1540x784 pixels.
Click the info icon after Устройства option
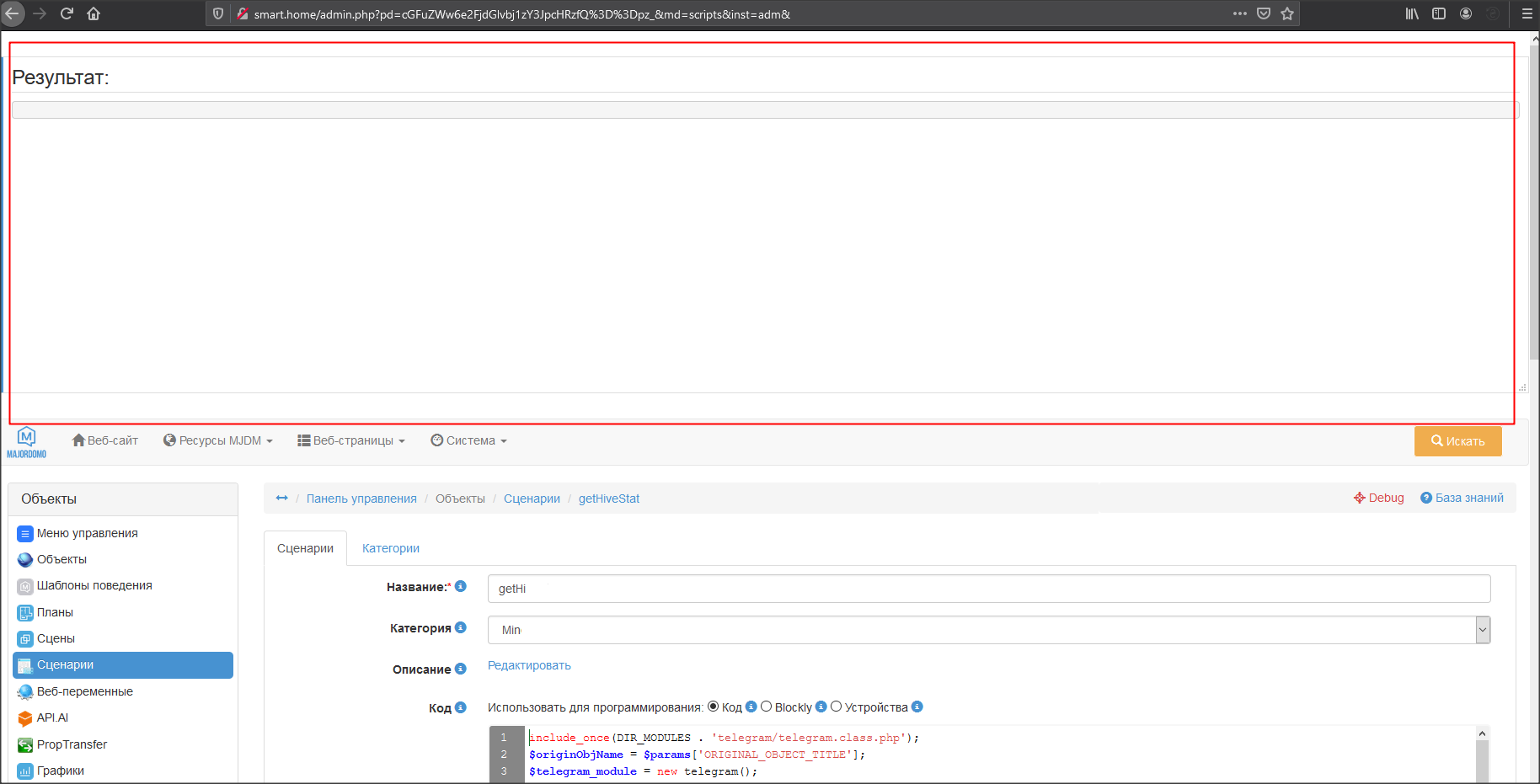(917, 707)
